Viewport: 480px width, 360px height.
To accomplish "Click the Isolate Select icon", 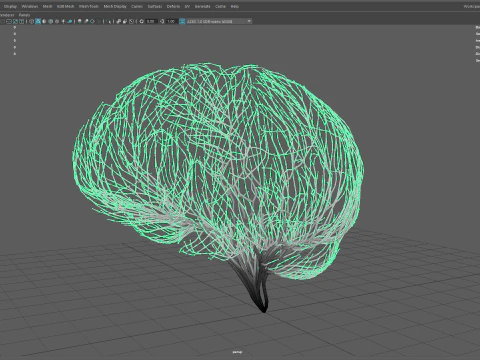I will (x=109, y=21).
